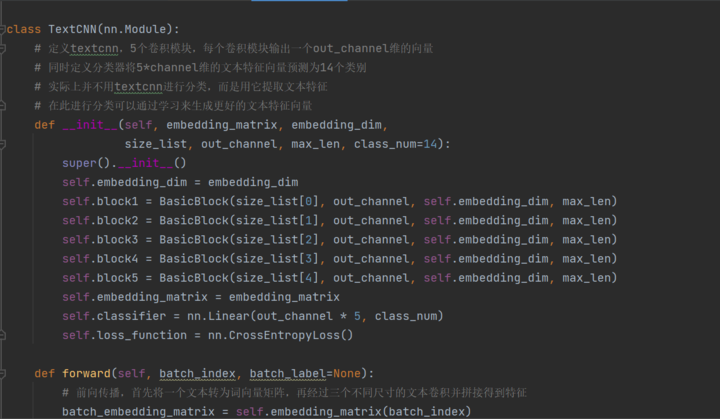Click the underlined batch_index parameter
The width and height of the screenshot is (720, 419).
tap(197, 374)
